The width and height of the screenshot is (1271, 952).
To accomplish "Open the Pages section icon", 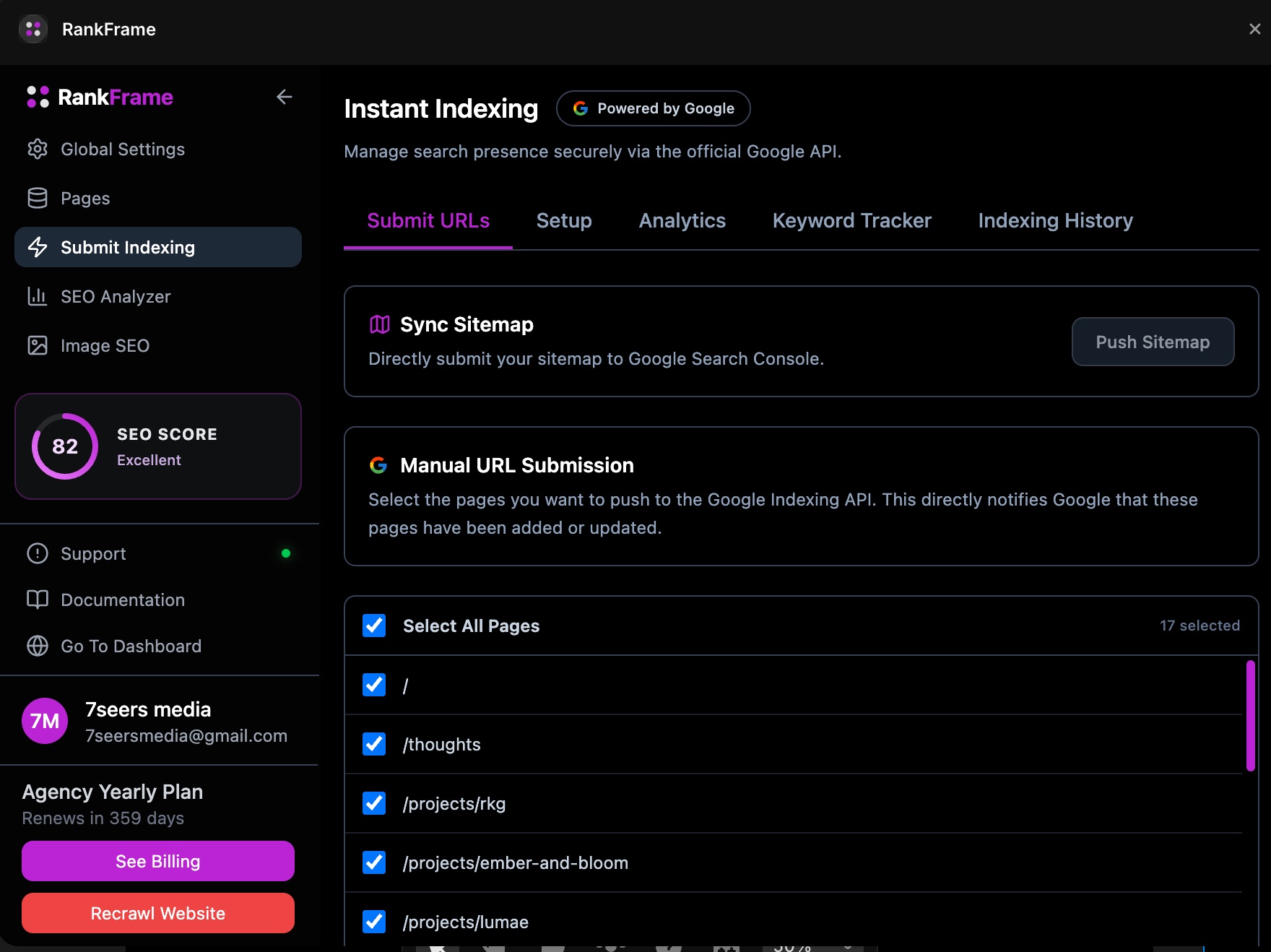I will coord(38,198).
